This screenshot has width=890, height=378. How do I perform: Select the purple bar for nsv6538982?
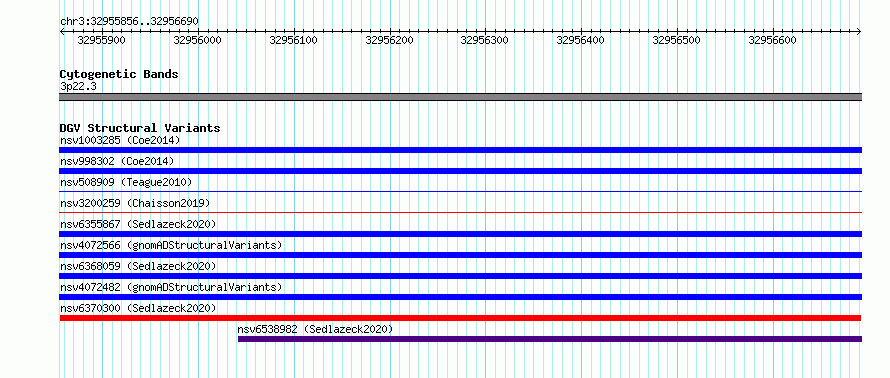[550, 339]
